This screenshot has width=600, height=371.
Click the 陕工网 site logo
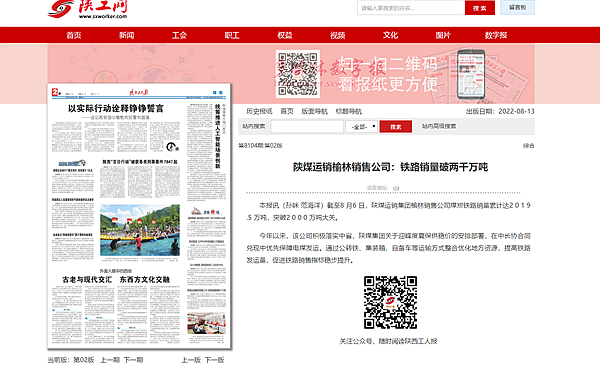88,9
